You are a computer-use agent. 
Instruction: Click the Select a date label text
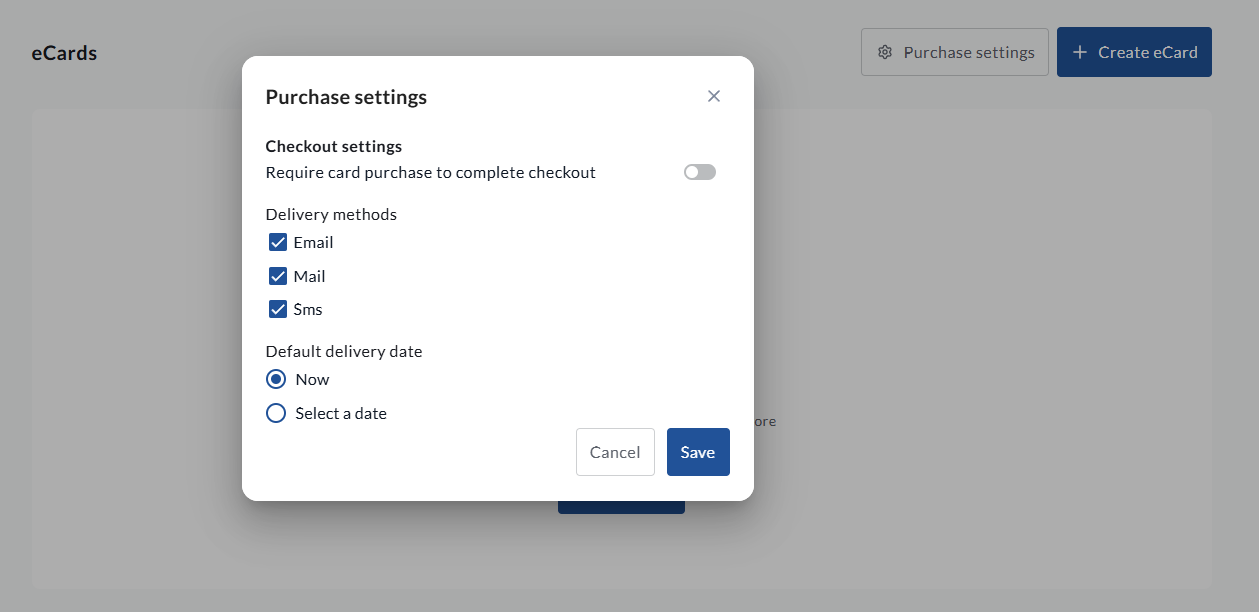pos(341,413)
